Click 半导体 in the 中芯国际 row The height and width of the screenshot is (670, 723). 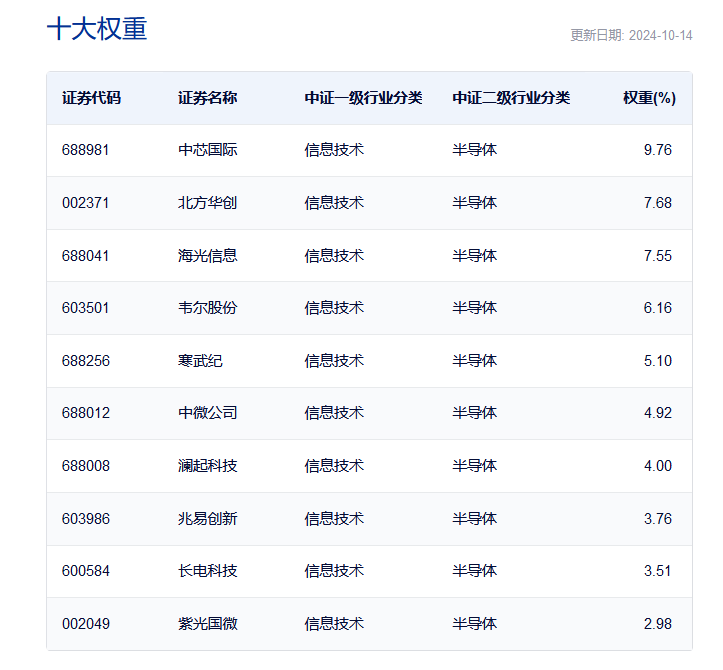tap(474, 150)
